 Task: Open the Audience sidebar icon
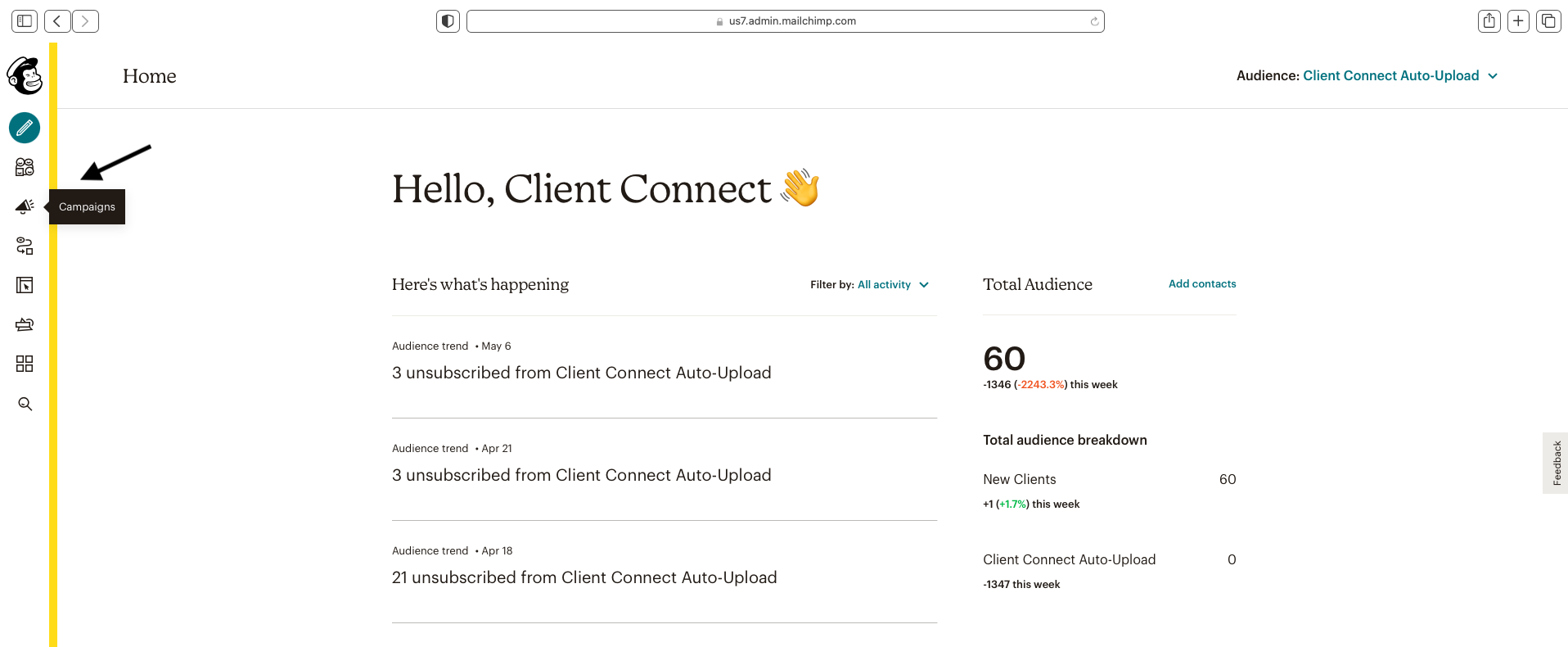point(25,167)
